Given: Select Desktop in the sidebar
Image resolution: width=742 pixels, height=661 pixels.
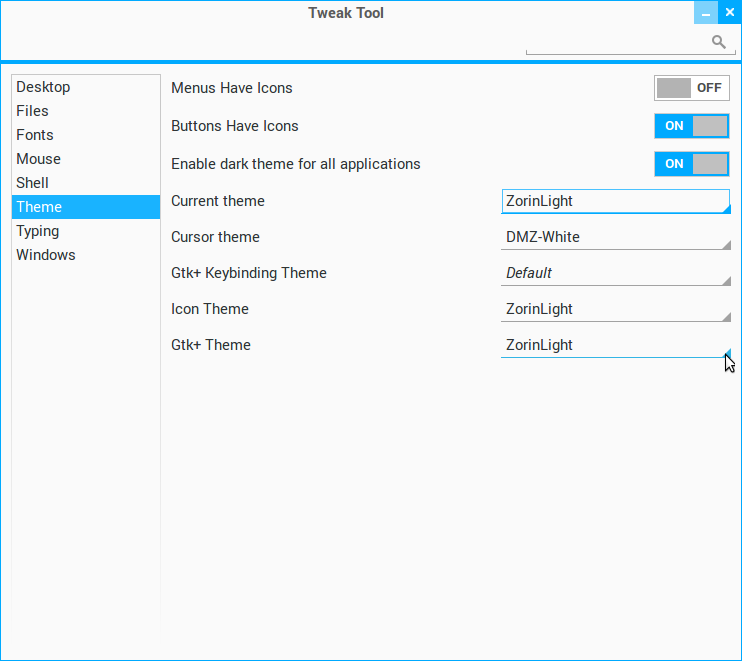Looking at the screenshot, I should [43, 87].
